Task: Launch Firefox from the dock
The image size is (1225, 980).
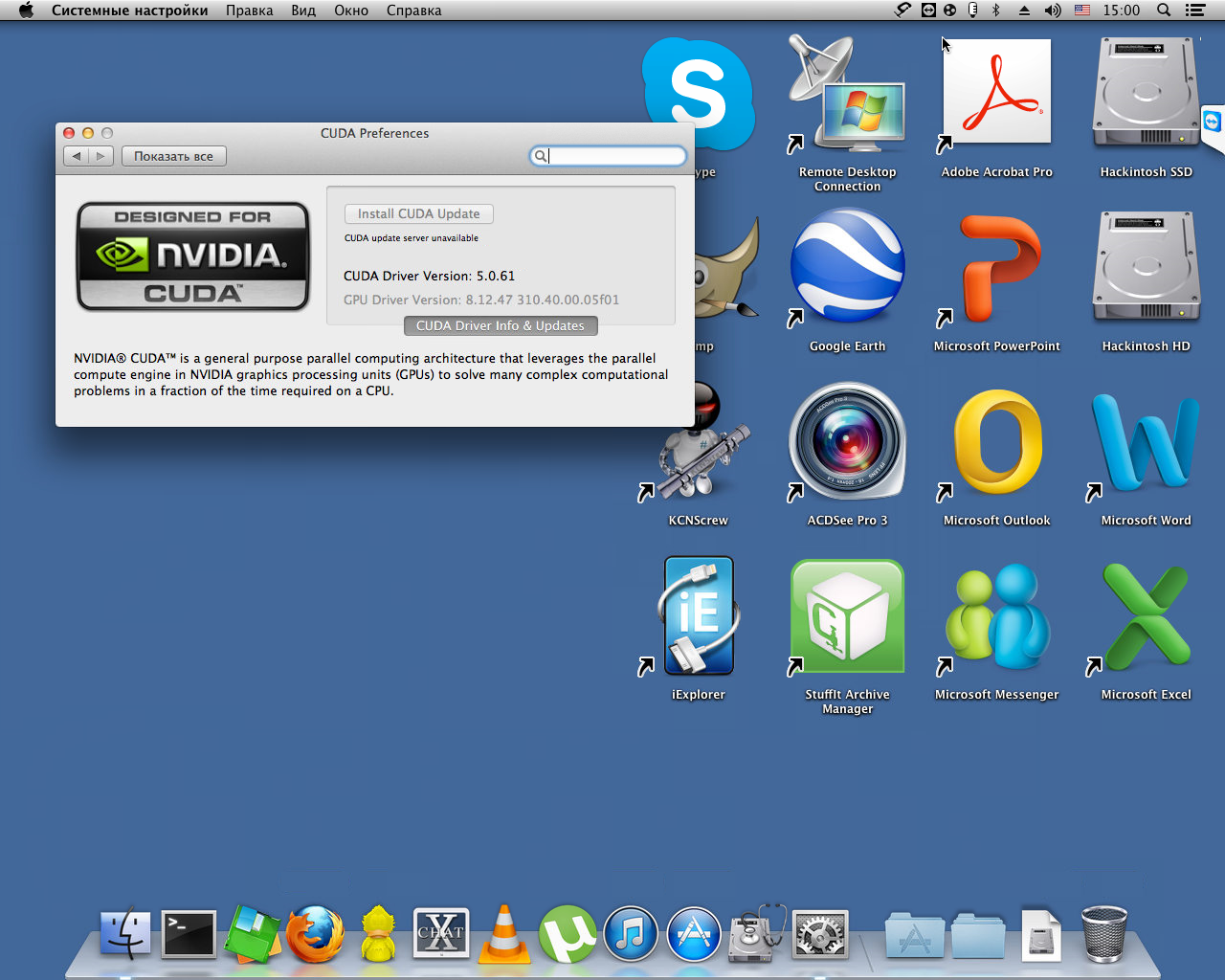Action: pos(316,934)
